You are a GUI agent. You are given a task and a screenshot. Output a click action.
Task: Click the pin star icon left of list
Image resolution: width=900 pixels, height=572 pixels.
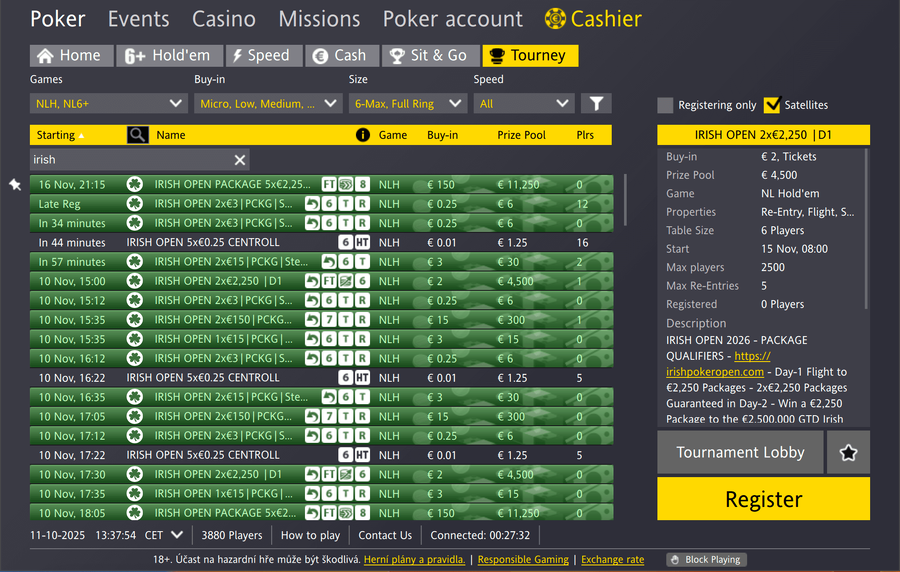coord(15,185)
